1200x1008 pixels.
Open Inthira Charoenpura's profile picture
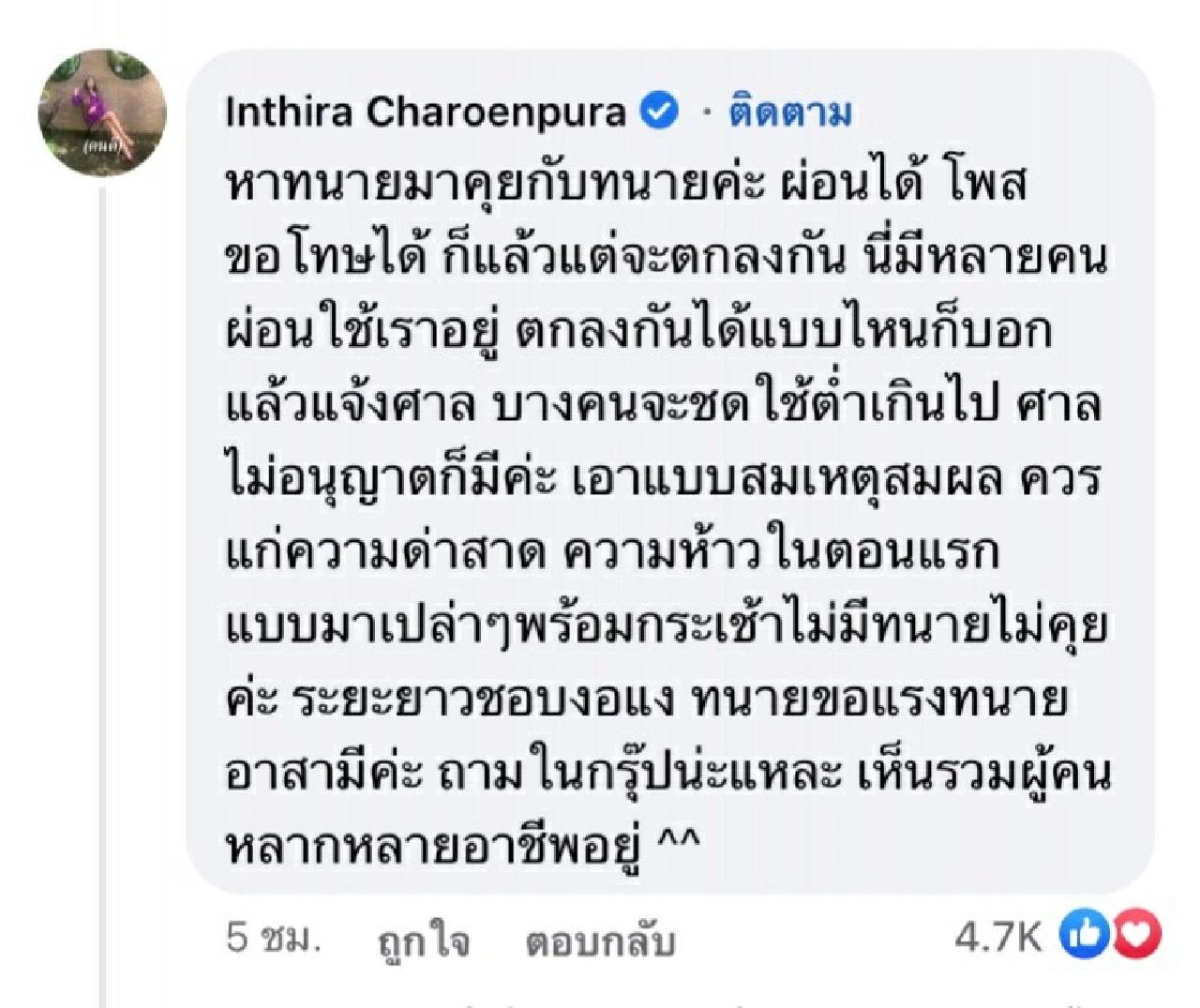[x=101, y=113]
